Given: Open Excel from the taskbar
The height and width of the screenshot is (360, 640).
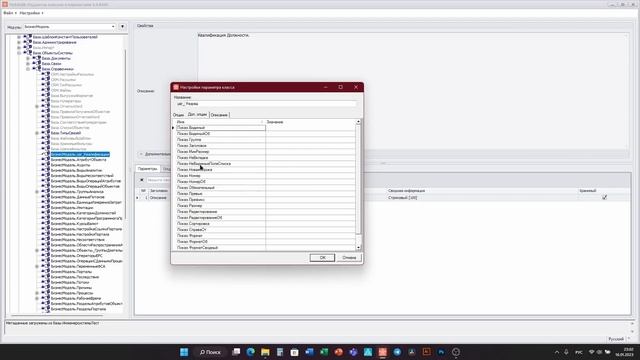Looking at the screenshot, I should pos(324,352).
